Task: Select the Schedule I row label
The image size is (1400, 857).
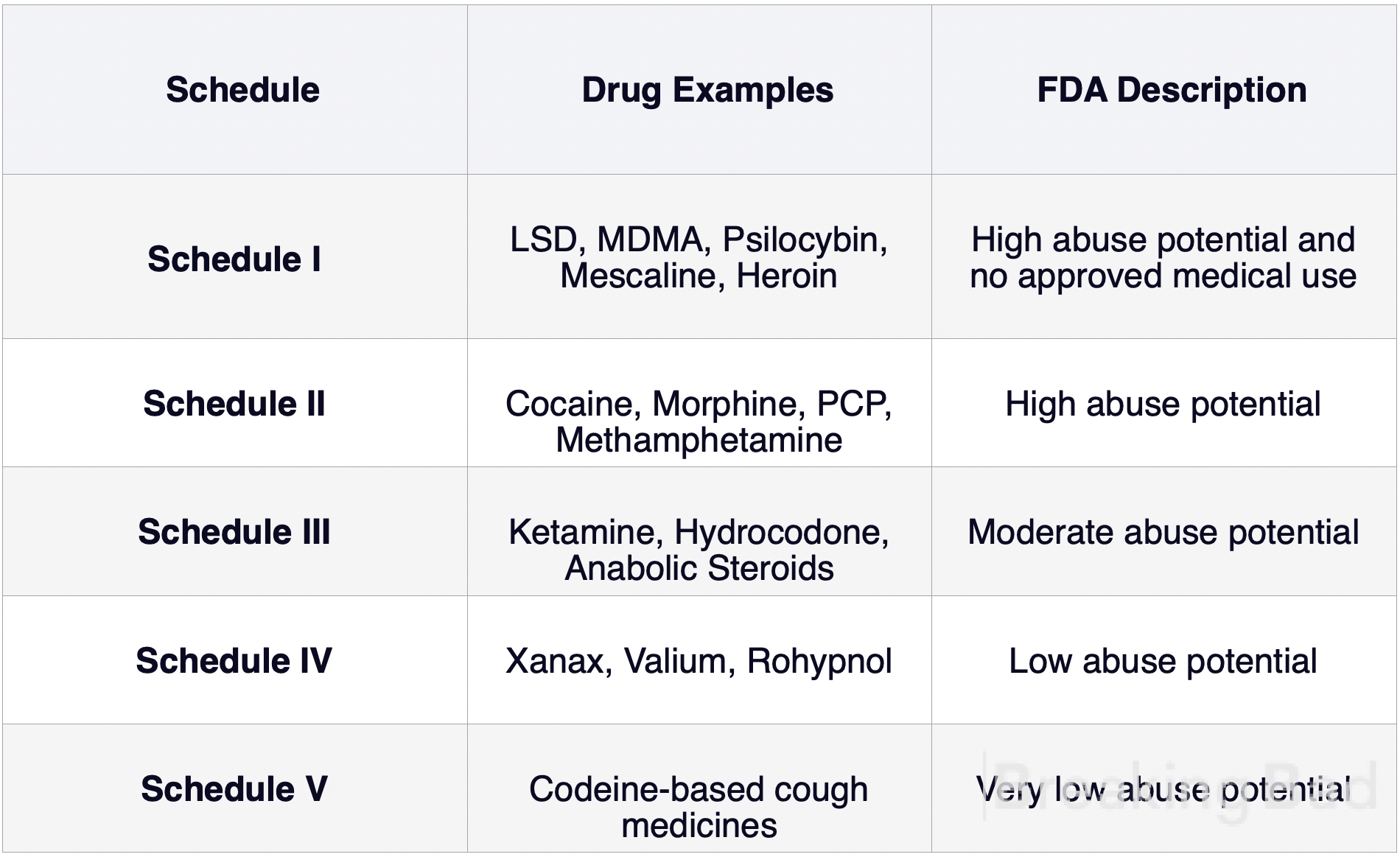Action: (234, 259)
